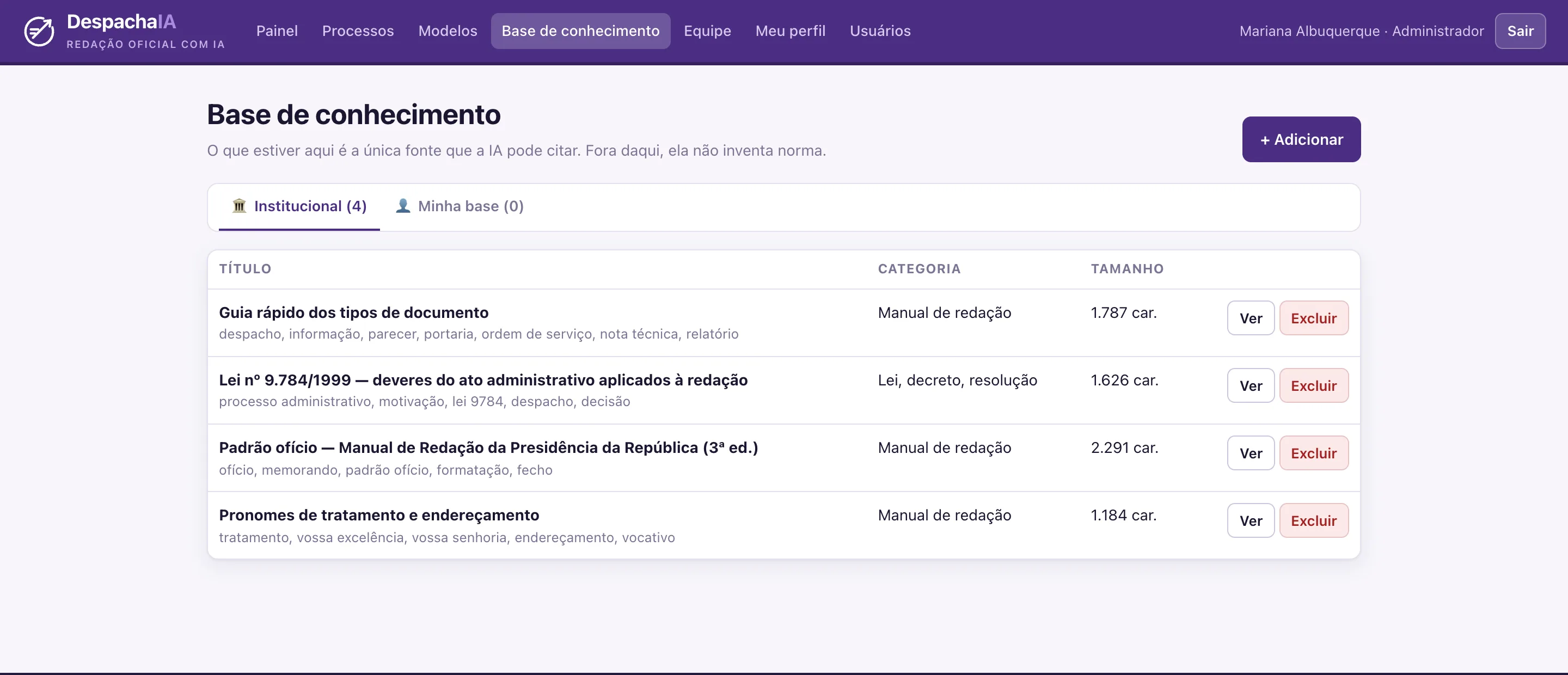Click the Base de conhecimento page heading

(x=354, y=114)
